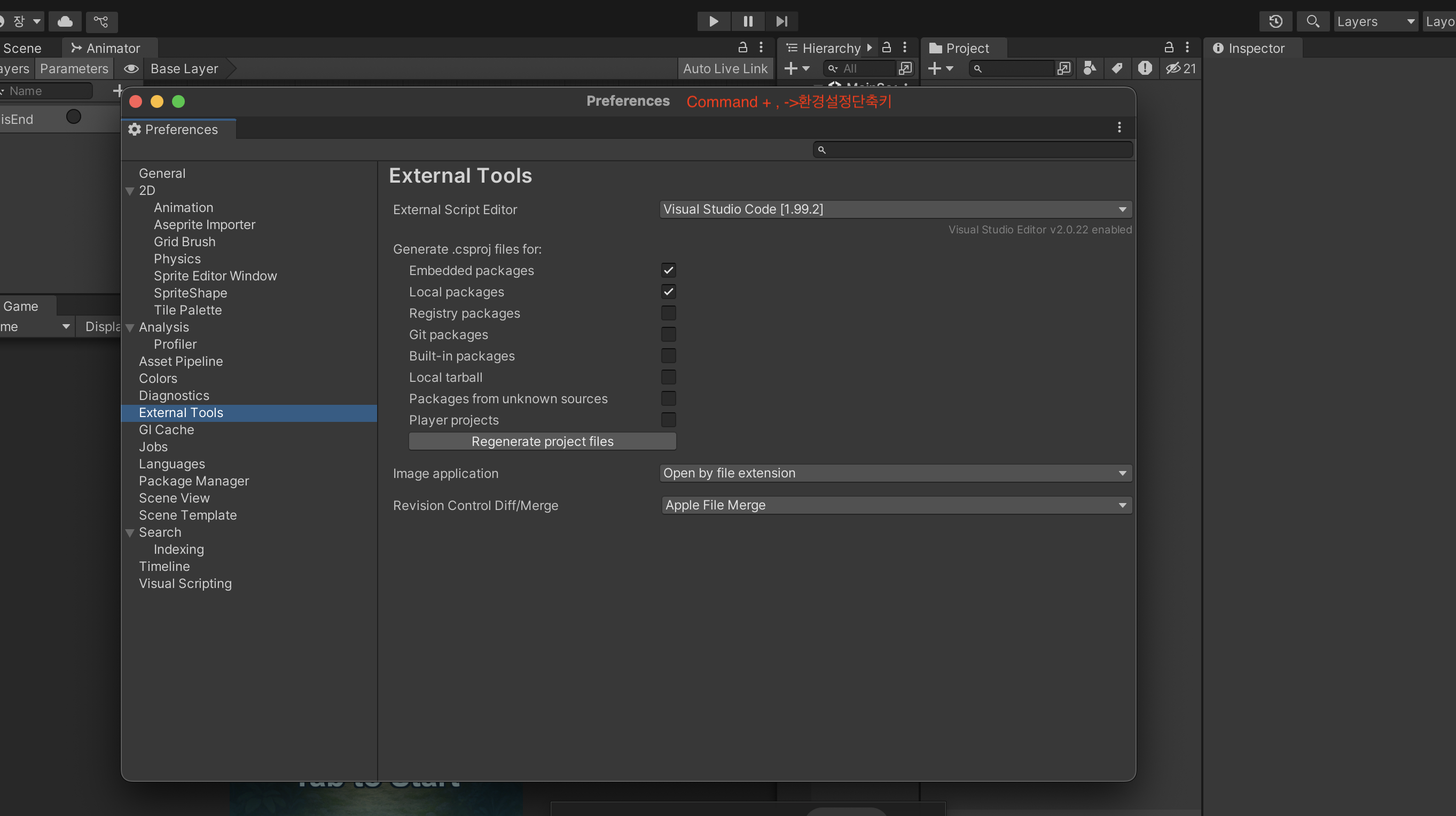Click Regenerate project files button

[542, 441]
